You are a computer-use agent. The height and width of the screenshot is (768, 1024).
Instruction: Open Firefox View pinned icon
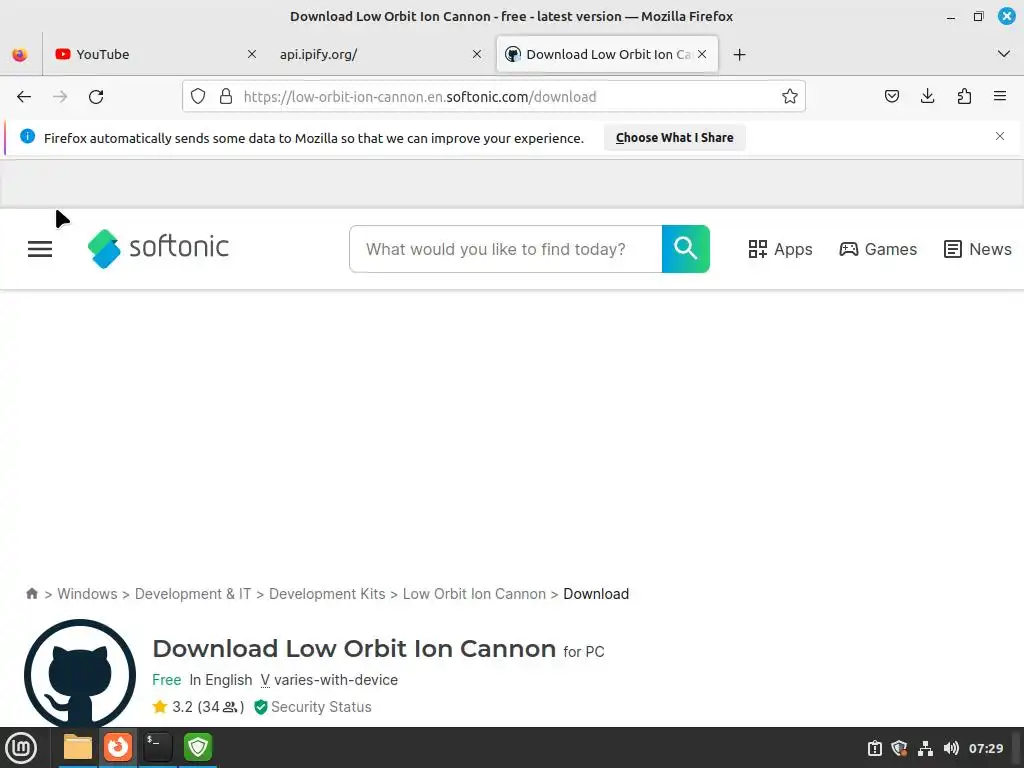[20, 55]
